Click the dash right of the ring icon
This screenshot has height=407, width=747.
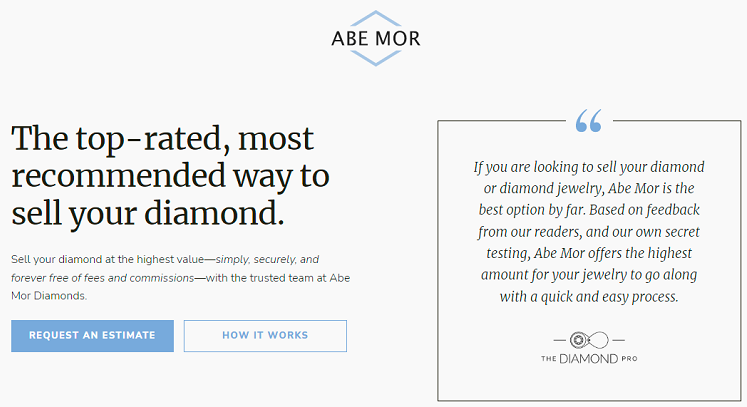(x=618, y=340)
